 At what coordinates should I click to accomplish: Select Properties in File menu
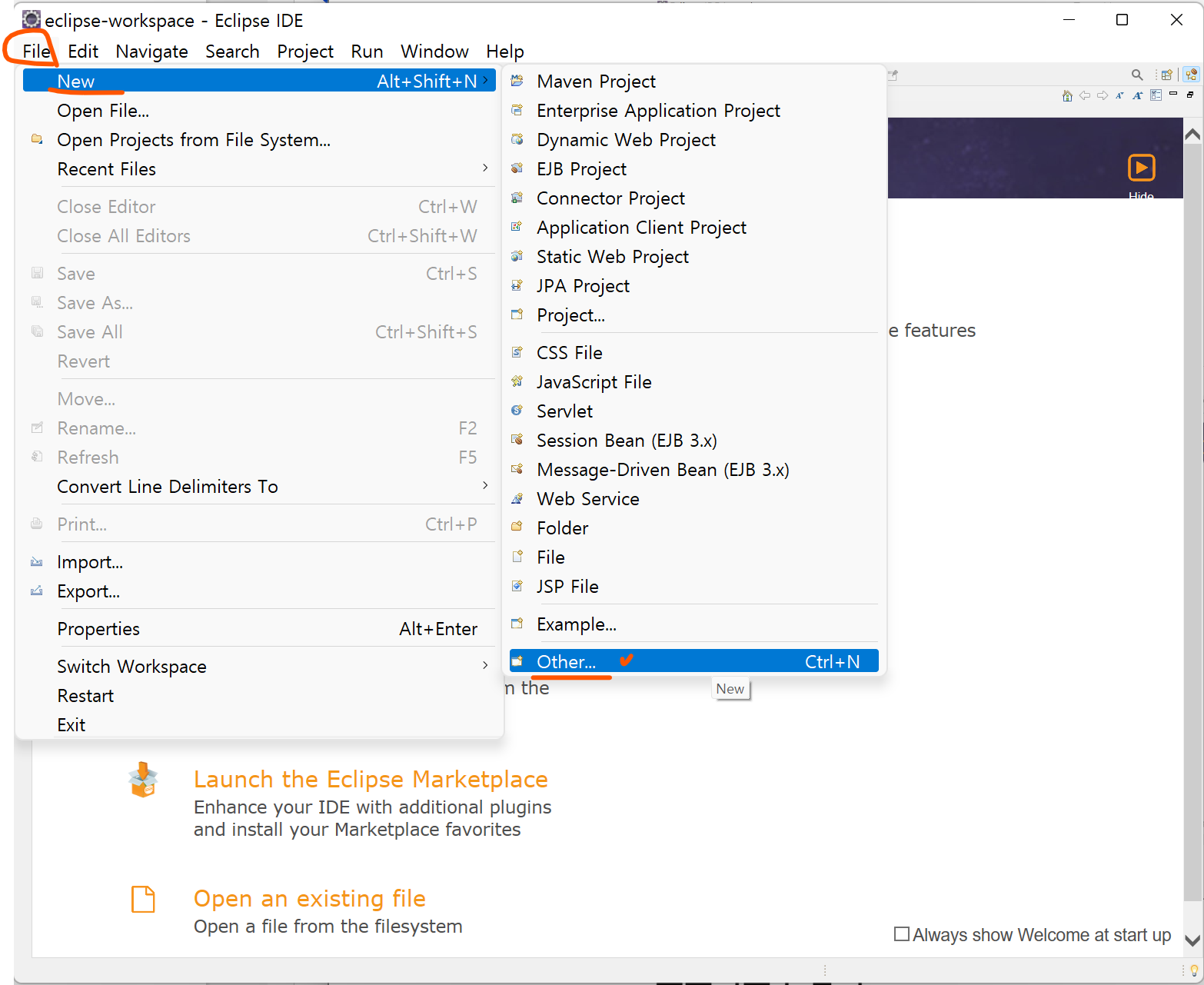point(259,629)
